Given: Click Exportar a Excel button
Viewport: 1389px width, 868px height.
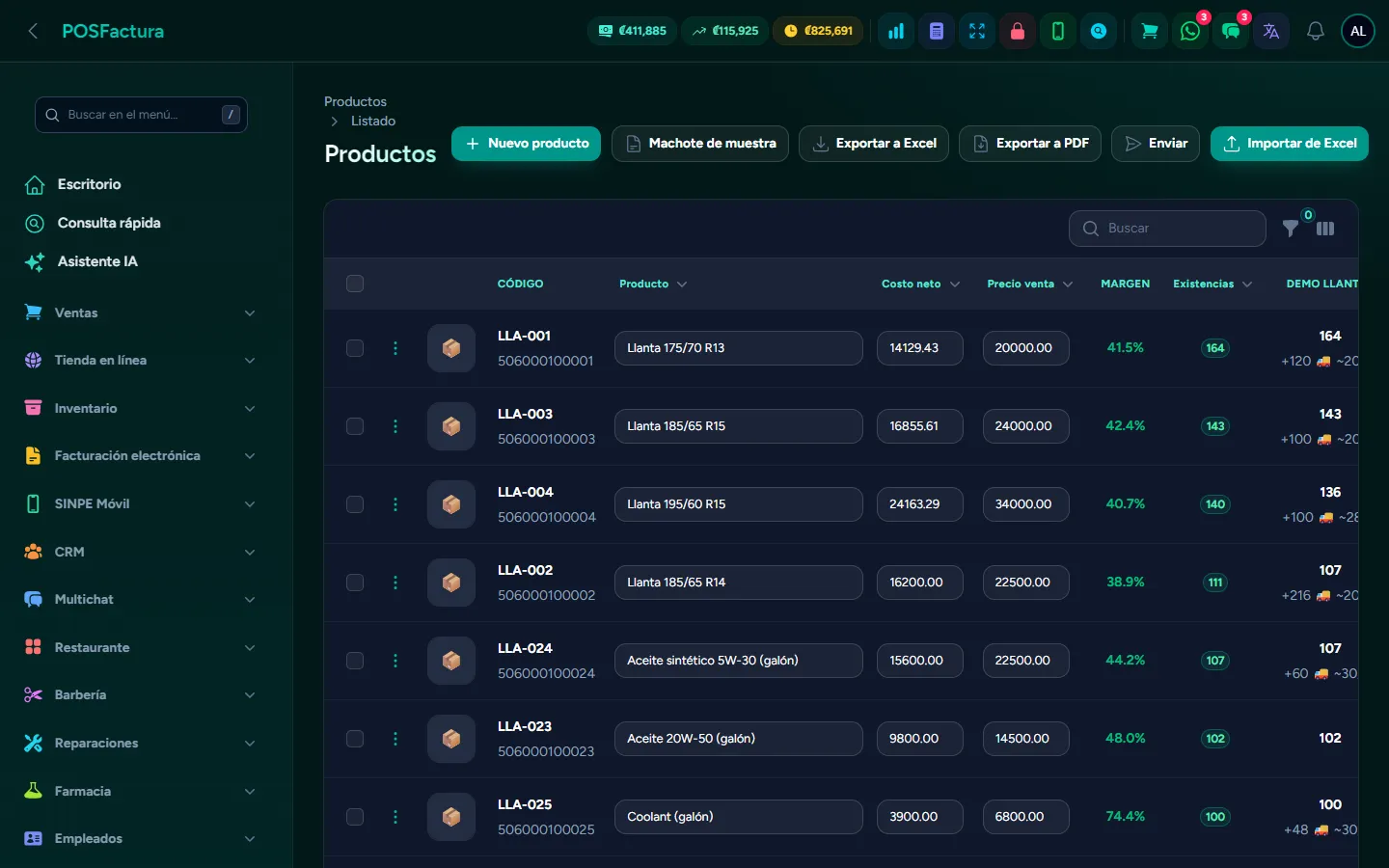Looking at the screenshot, I should [874, 144].
